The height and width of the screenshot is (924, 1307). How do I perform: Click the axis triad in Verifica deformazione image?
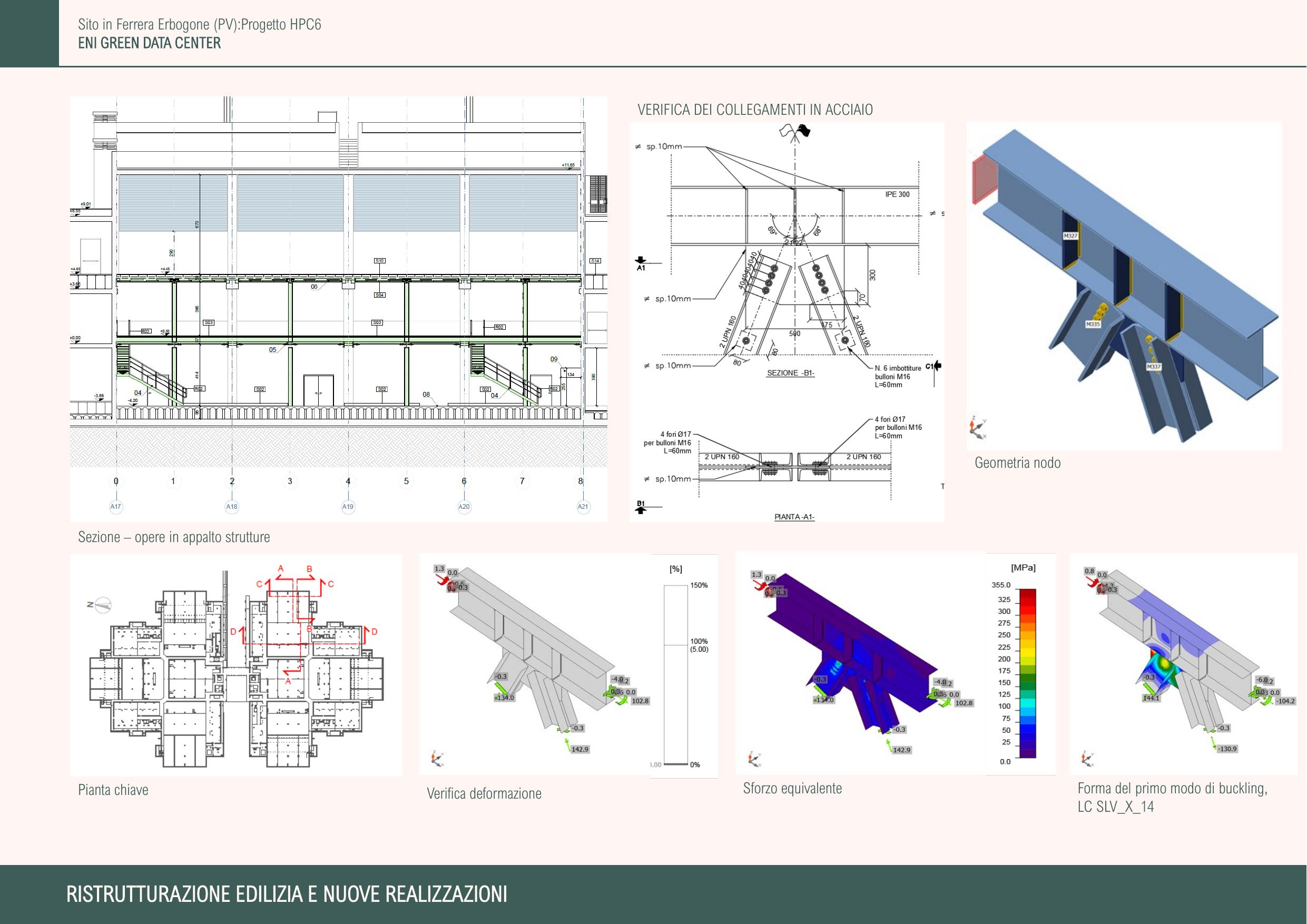437,759
